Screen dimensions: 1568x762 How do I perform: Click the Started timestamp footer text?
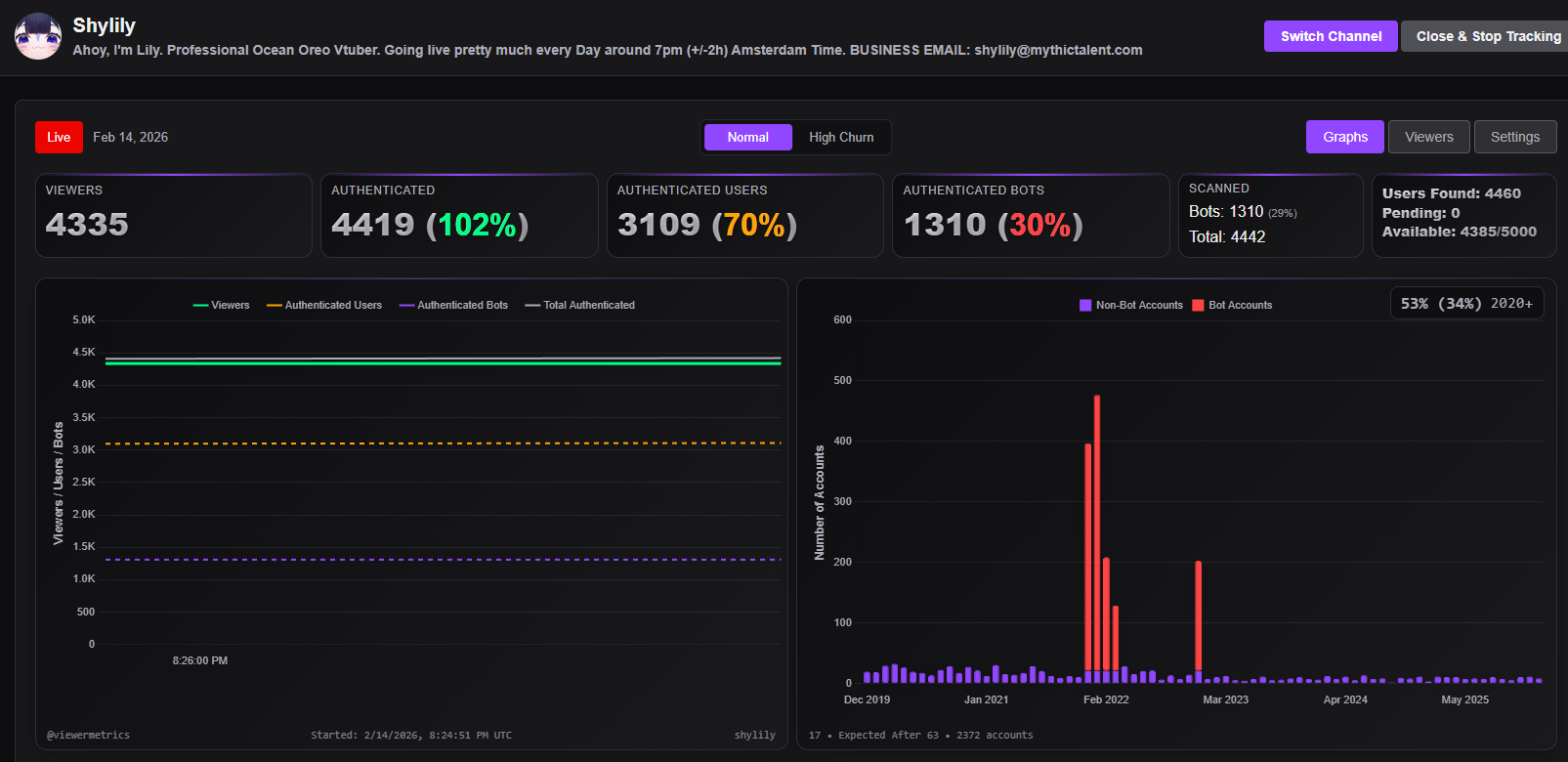point(411,735)
